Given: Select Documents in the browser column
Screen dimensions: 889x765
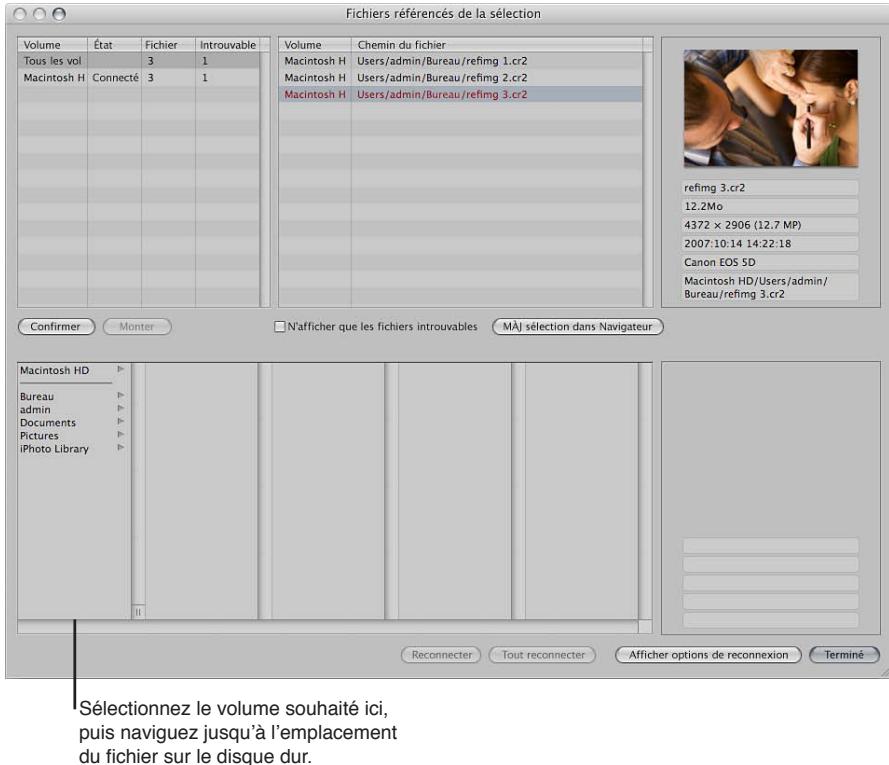Looking at the screenshot, I should point(48,422).
